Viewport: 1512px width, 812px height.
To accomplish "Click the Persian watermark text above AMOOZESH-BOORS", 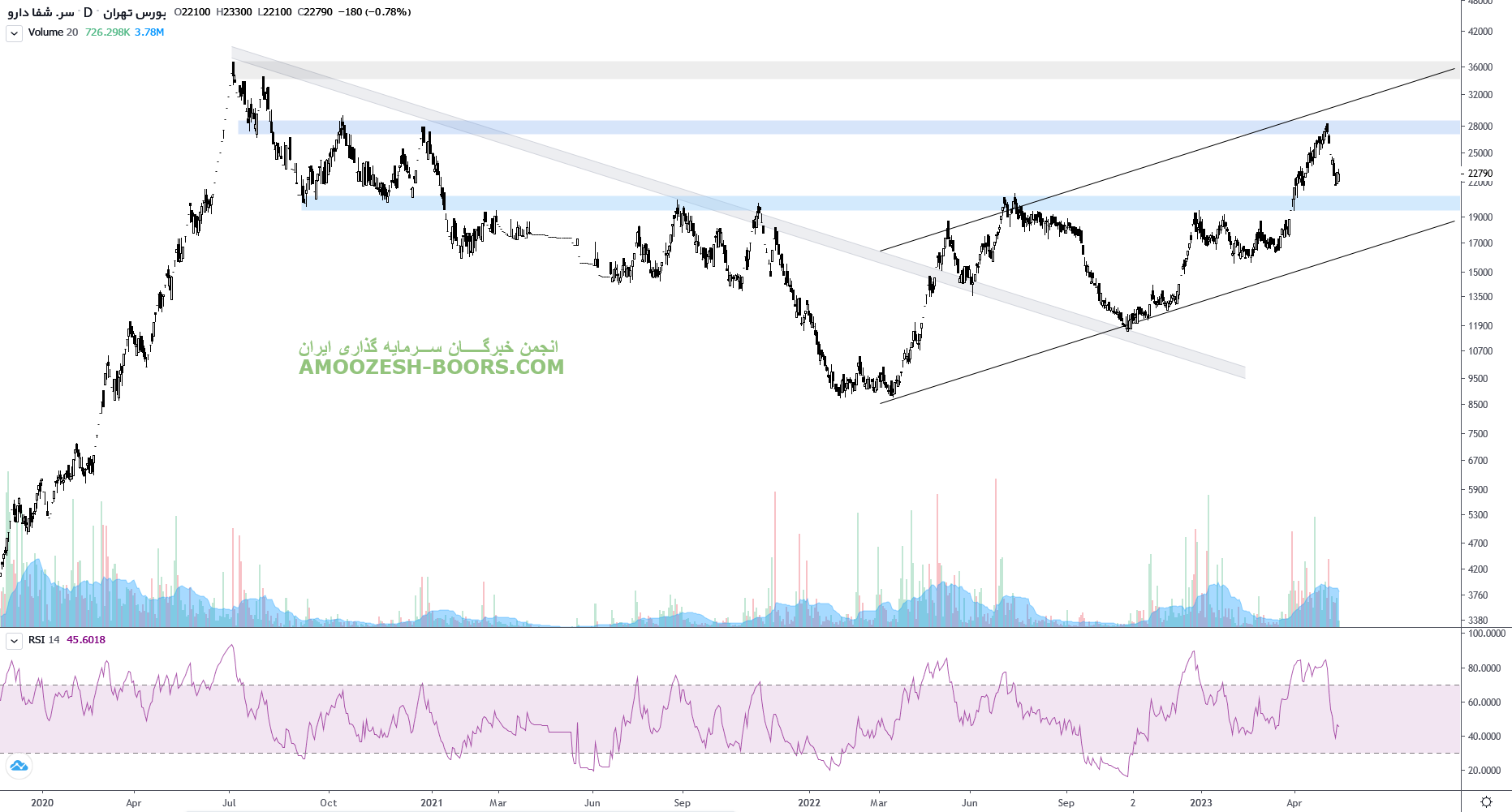I will (429, 347).
